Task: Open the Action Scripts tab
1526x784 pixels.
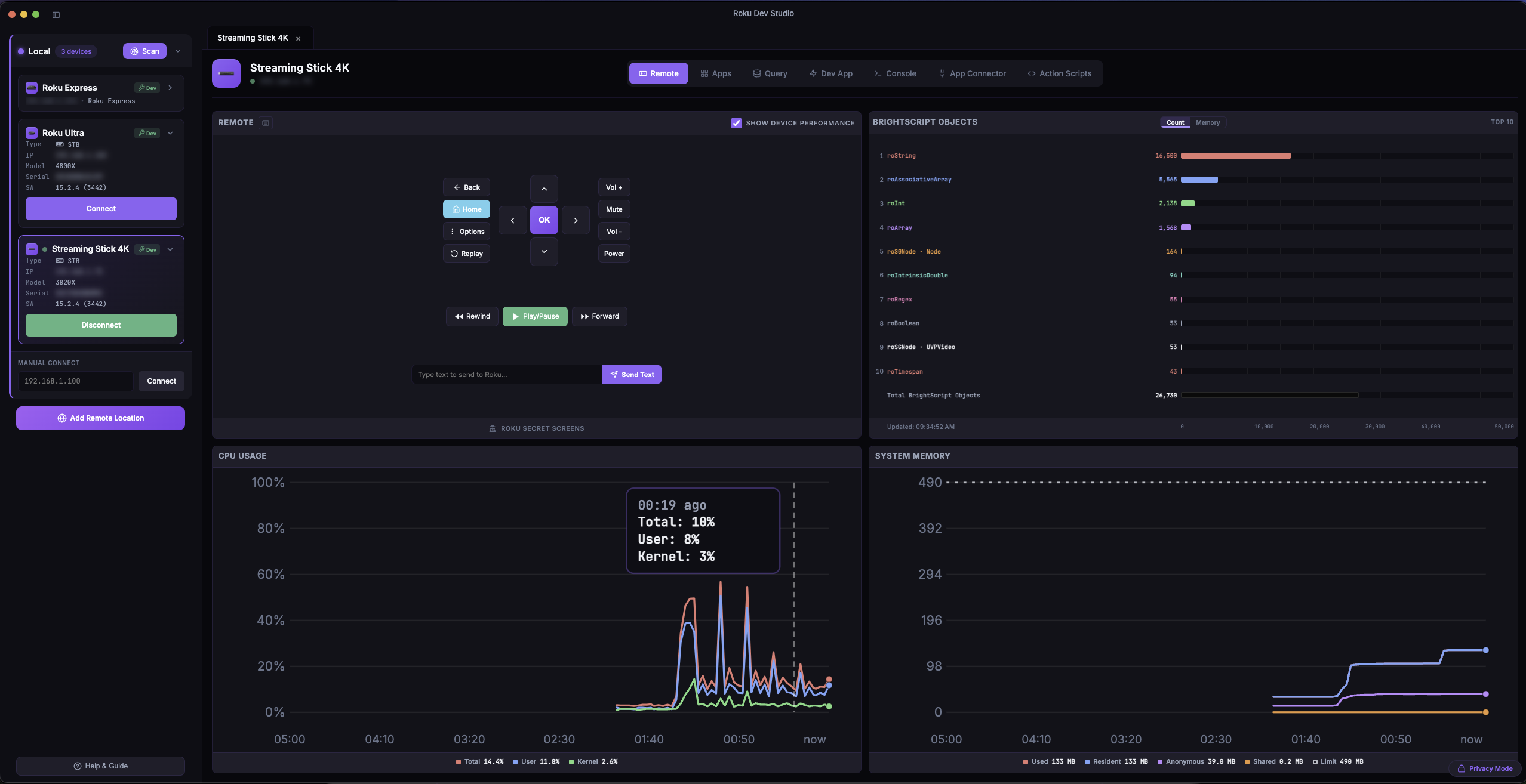Action: click(1059, 73)
